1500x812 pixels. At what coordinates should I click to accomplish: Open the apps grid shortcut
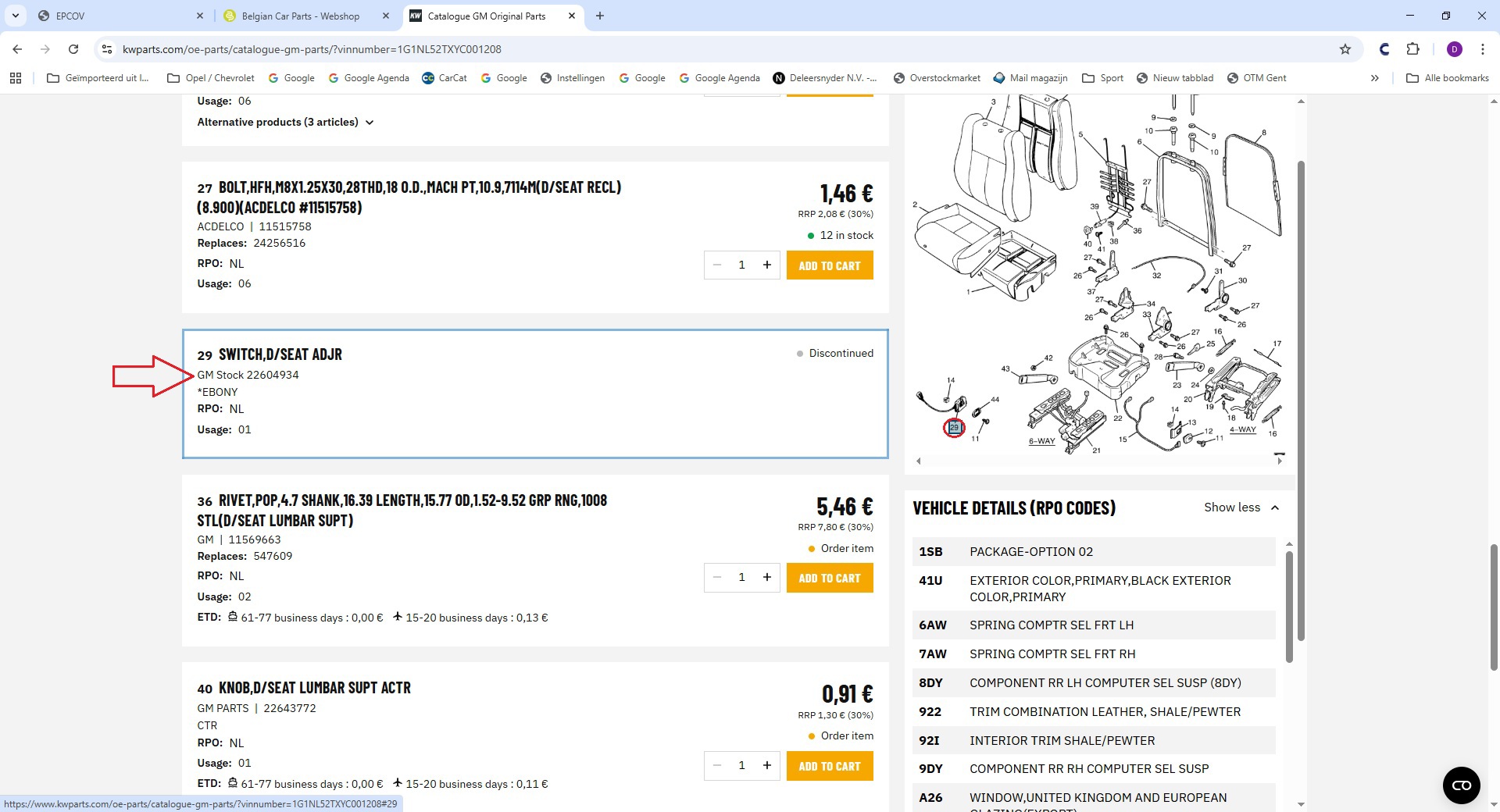(x=16, y=78)
